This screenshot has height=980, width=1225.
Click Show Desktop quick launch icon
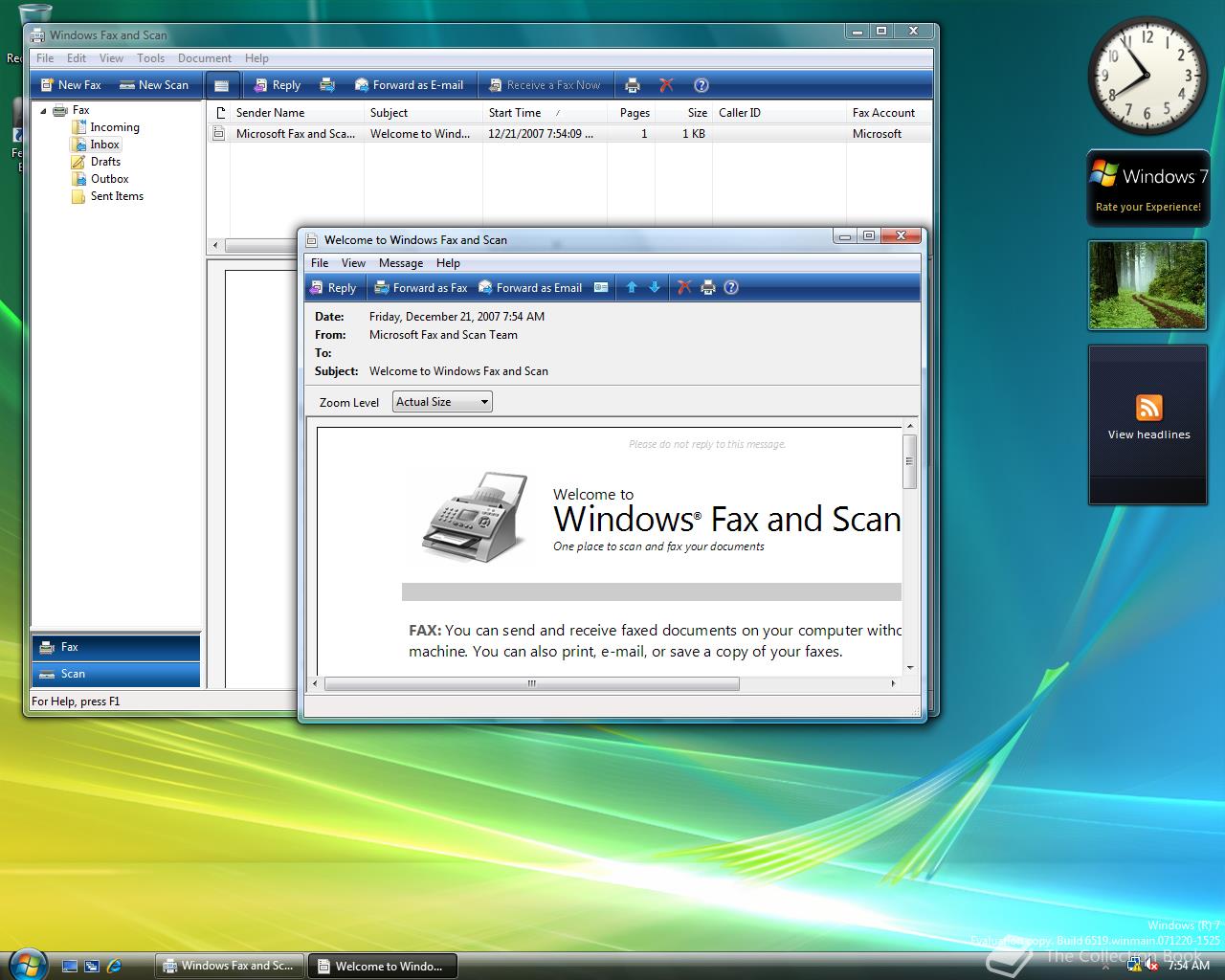(x=70, y=967)
